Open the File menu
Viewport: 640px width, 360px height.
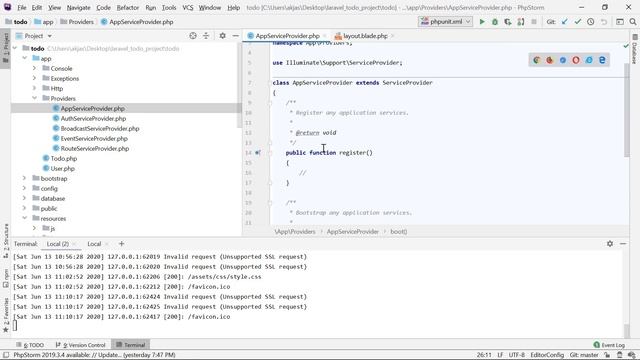point(22,7)
